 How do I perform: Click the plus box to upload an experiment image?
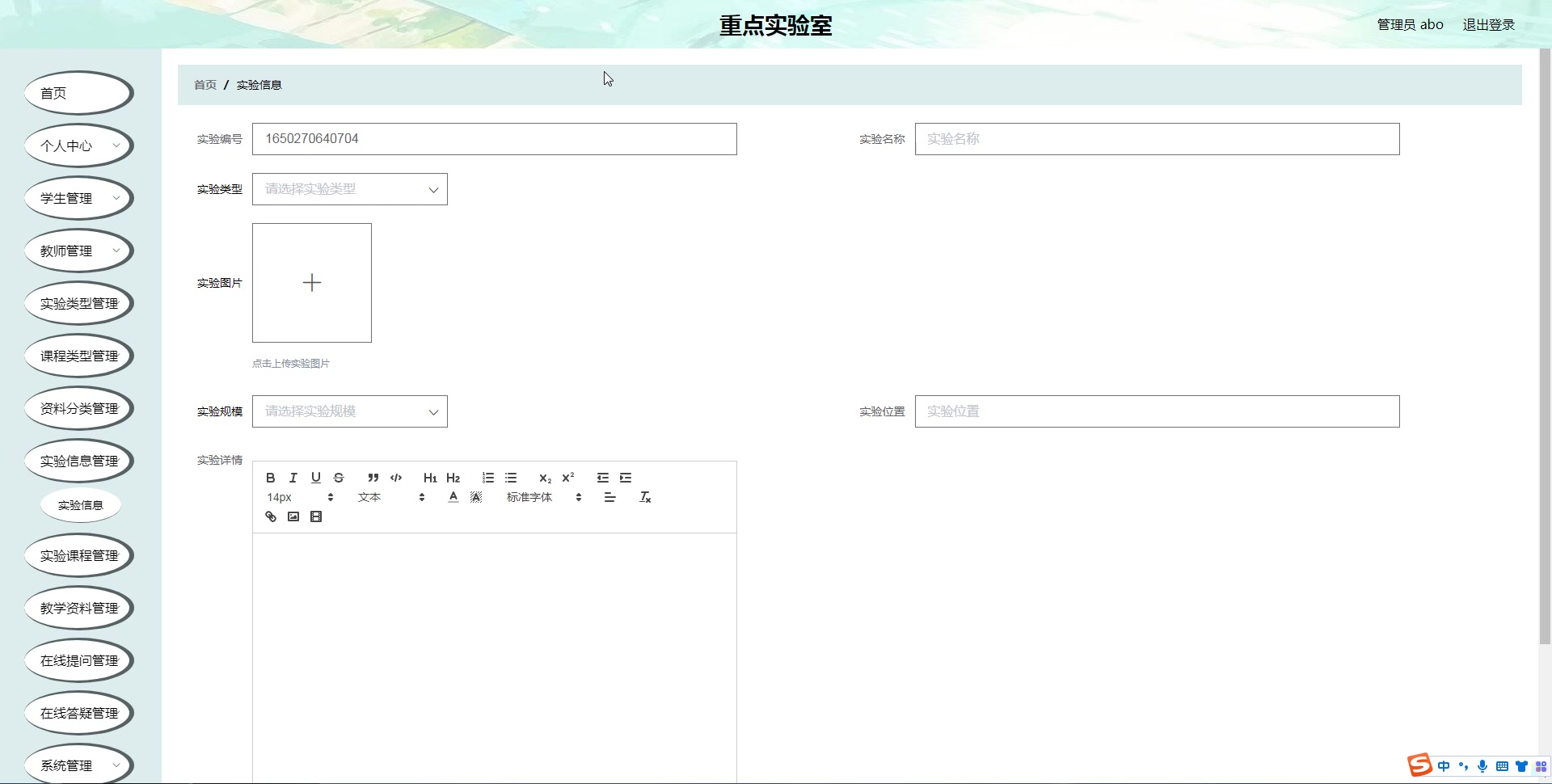coord(312,282)
